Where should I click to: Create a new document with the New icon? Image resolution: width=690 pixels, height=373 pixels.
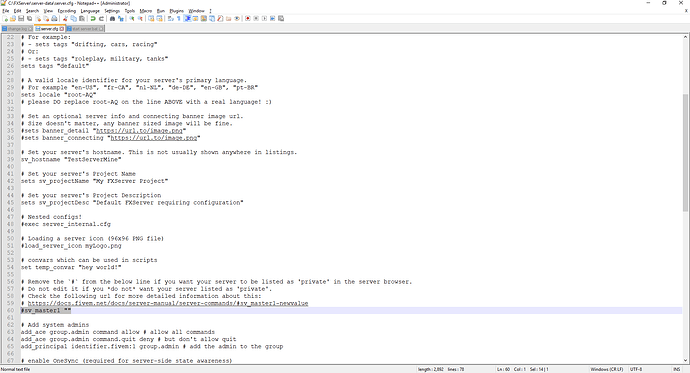pos(6,18)
